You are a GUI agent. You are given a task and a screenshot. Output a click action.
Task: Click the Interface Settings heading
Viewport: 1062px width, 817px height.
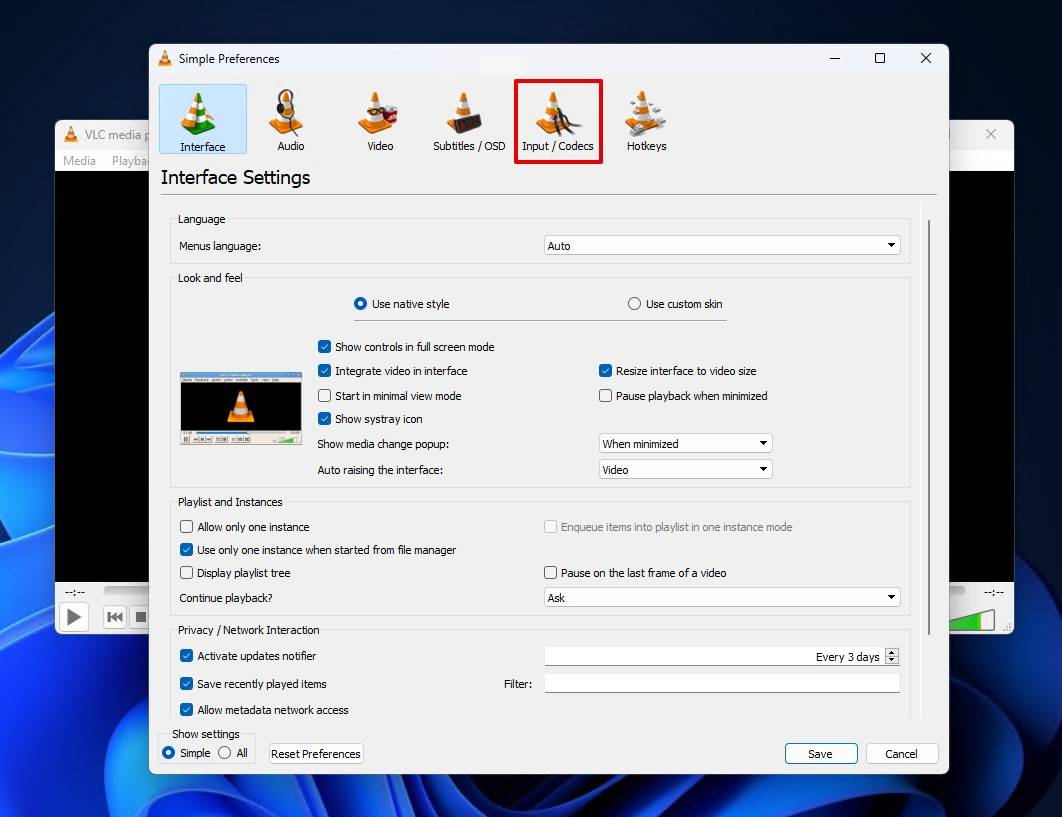click(x=235, y=177)
